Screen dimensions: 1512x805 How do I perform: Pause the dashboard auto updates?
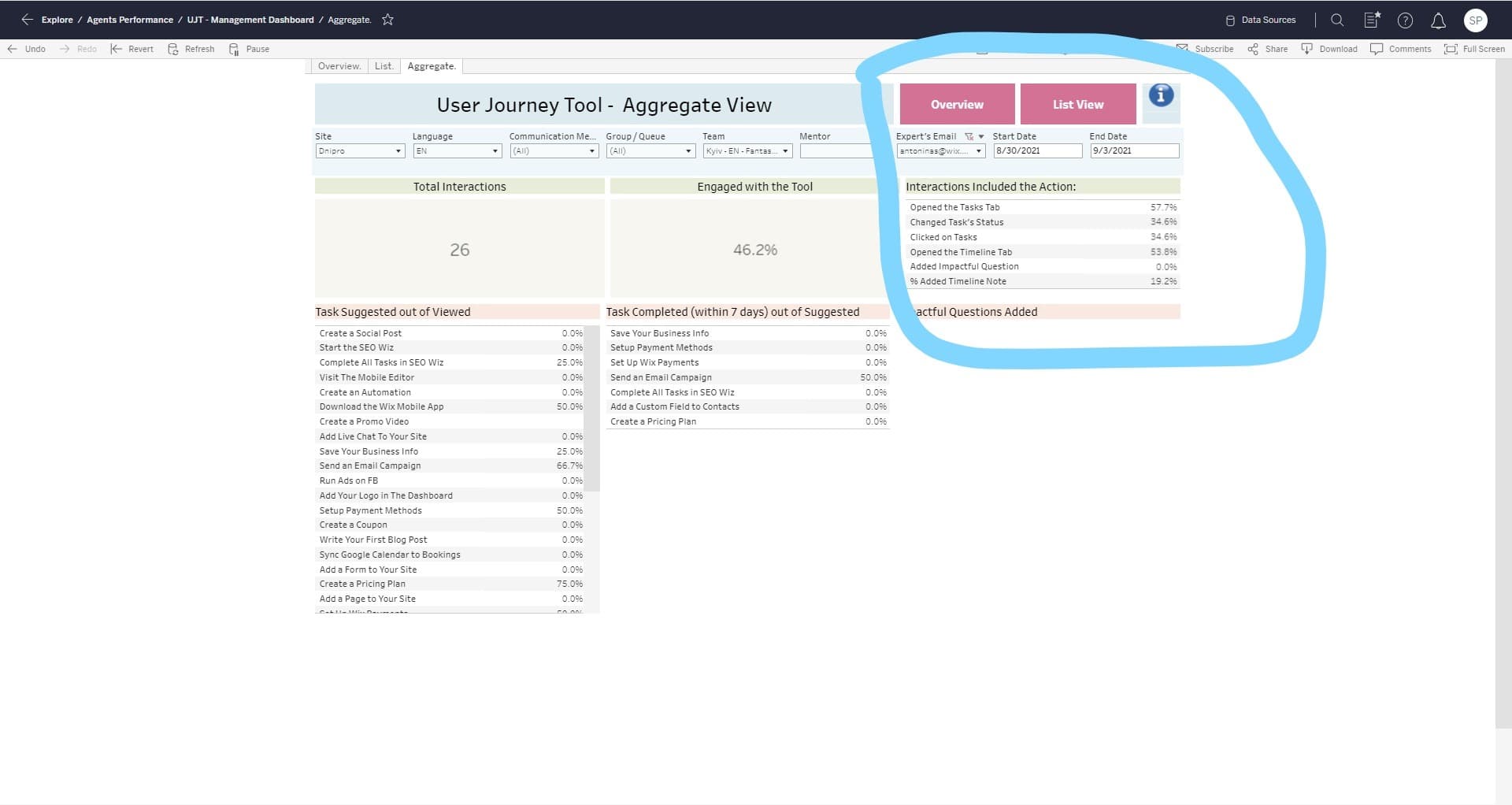click(x=249, y=49)
